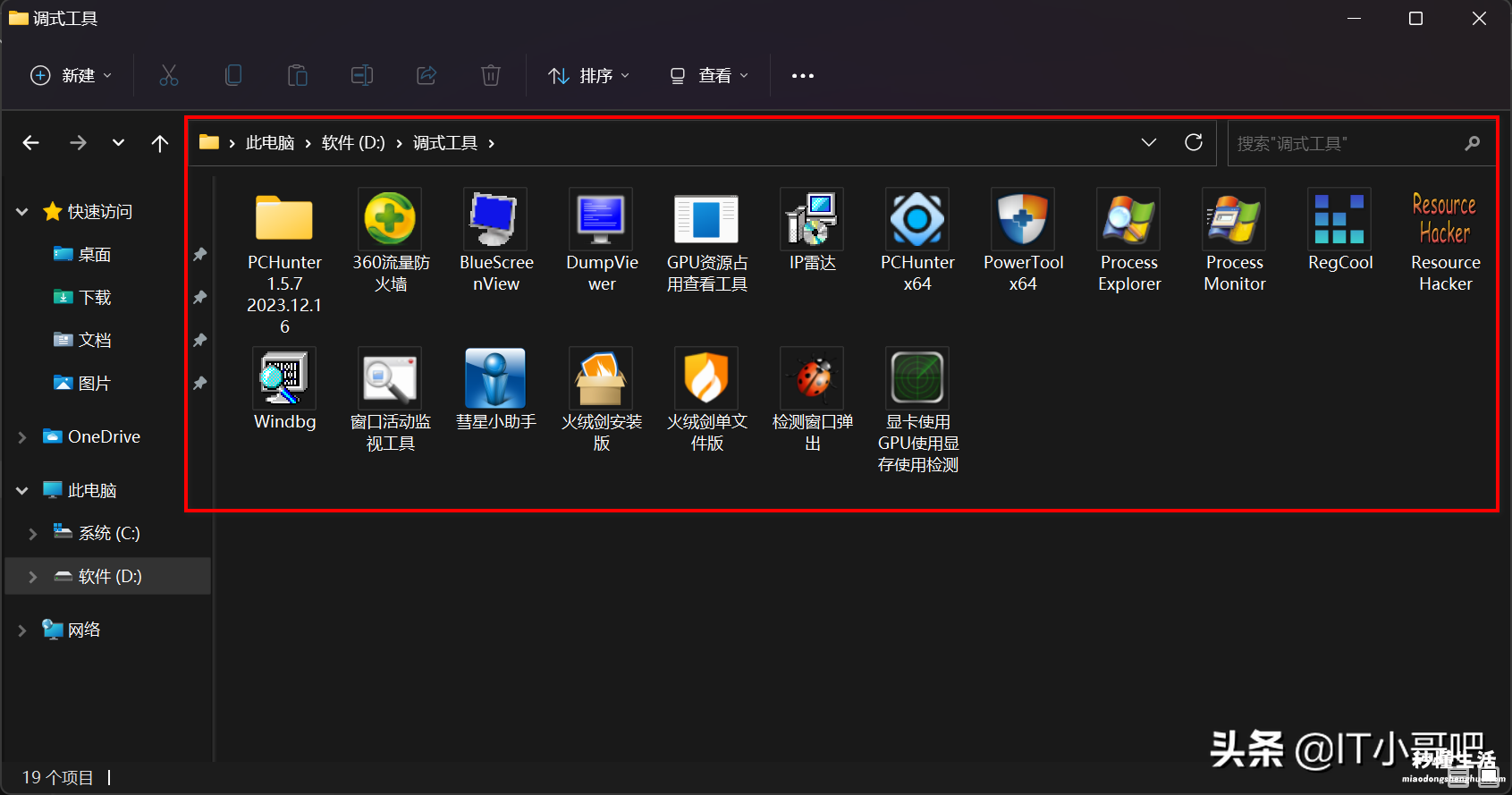Select the RegCool icon
This screenshot has height=795, width=1512.
click(1339, 219)
